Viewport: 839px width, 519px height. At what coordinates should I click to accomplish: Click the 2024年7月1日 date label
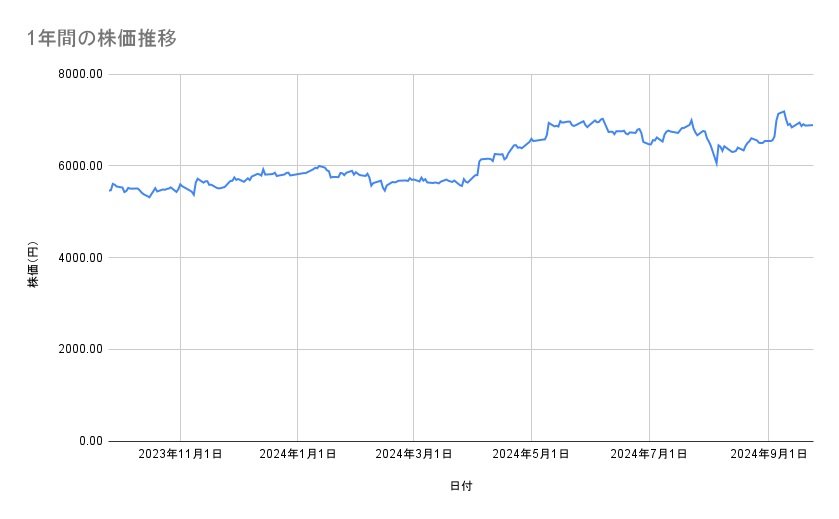(x=650, y=454)
